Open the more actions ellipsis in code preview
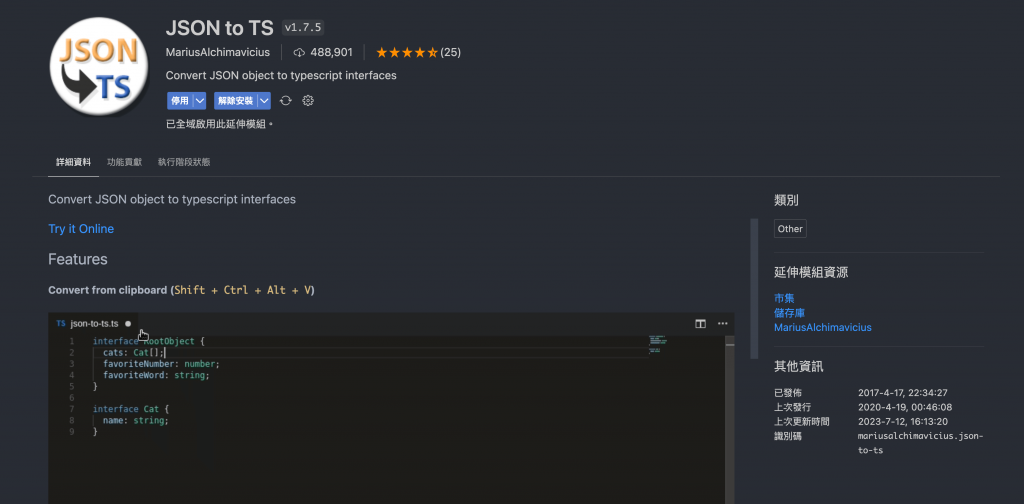Screen dimensions: 1024x504 [x=722, y=323]
